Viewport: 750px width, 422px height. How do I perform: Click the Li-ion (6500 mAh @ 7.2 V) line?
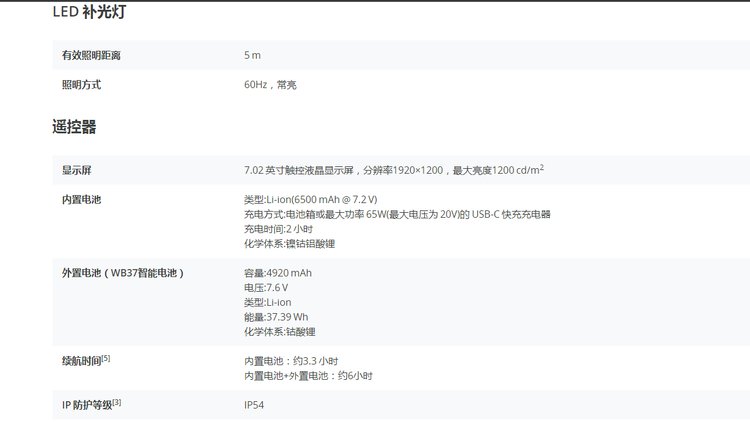tap(310, 200)
